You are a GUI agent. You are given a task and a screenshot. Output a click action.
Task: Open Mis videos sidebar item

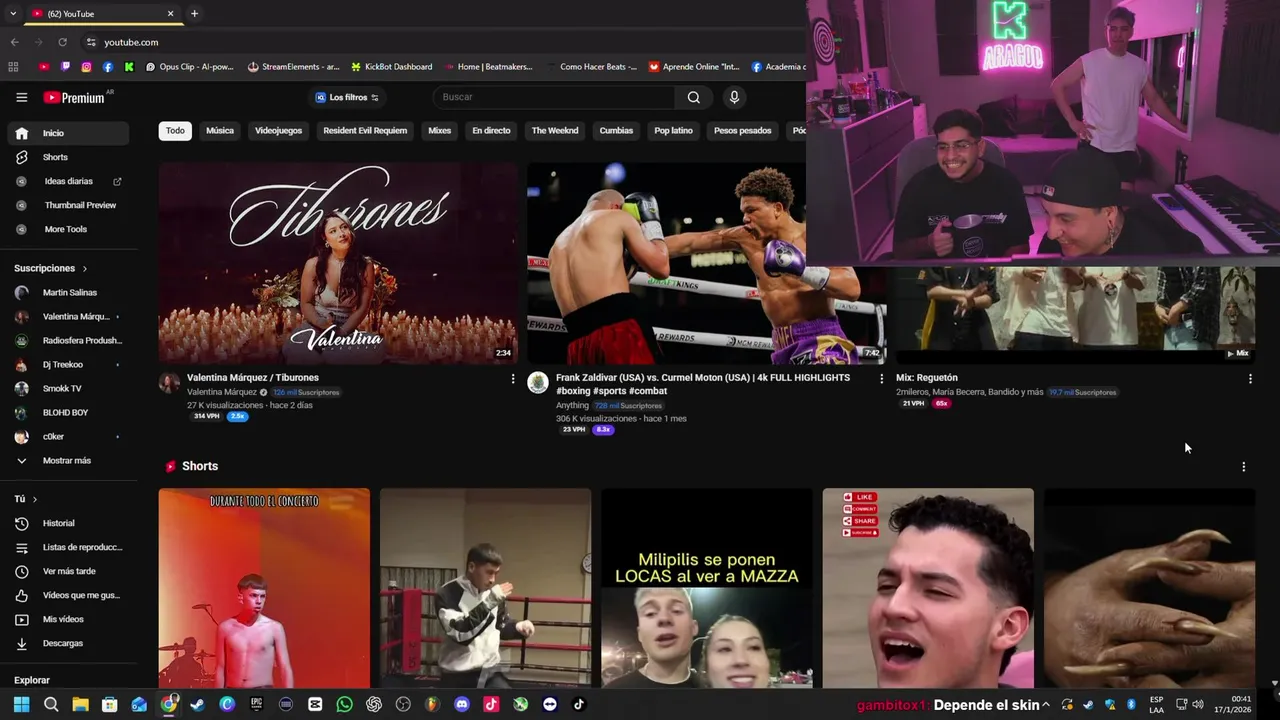pyautogui.click(x=69, y=619)
